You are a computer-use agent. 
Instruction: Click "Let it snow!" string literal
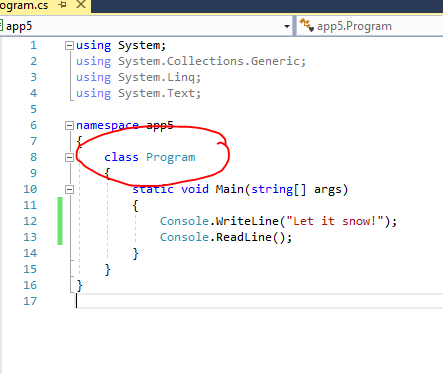[x=335, y=221]
